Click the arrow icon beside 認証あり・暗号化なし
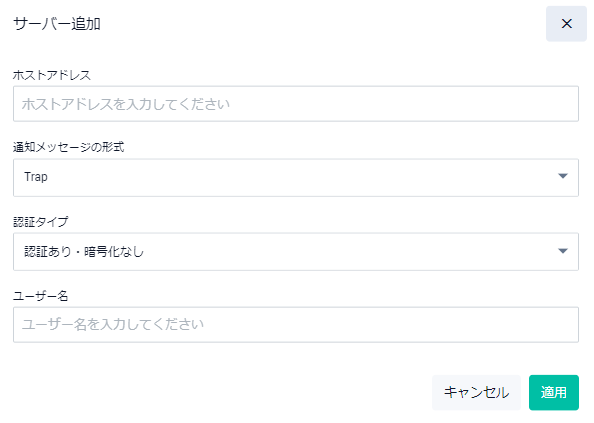This screenshot has height=423, width=594. (x=563, y=251)
